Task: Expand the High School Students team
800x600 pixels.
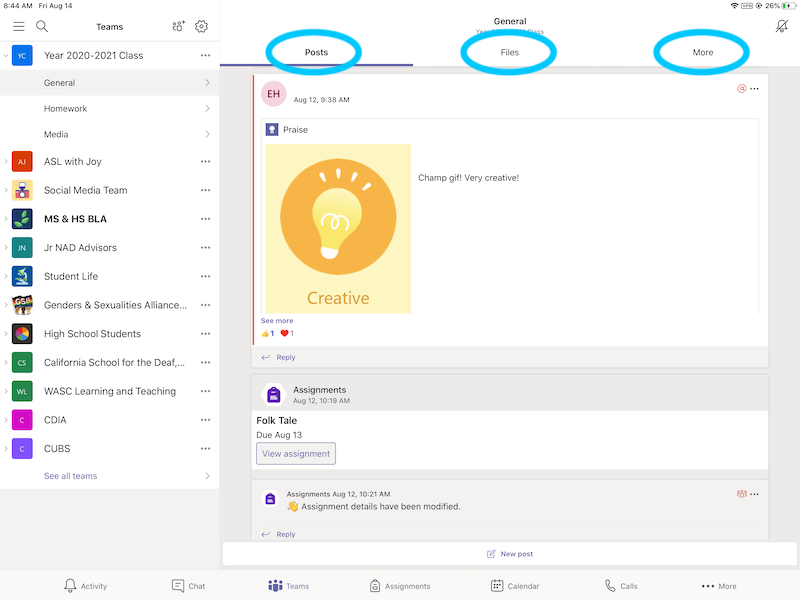Action: click(6, 334)
